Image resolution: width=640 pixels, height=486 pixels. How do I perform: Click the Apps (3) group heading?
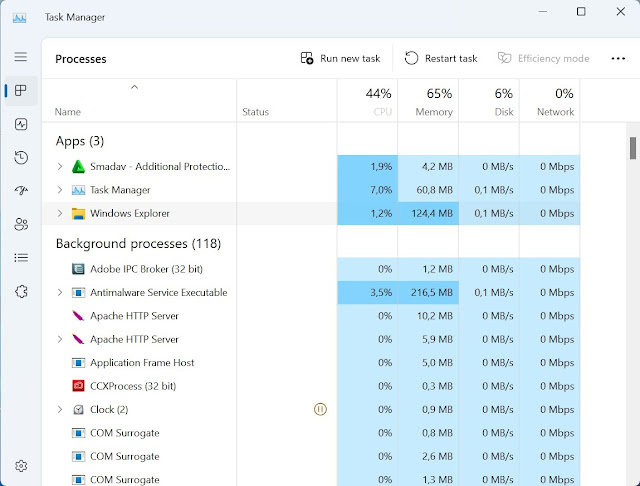[80, 141]
